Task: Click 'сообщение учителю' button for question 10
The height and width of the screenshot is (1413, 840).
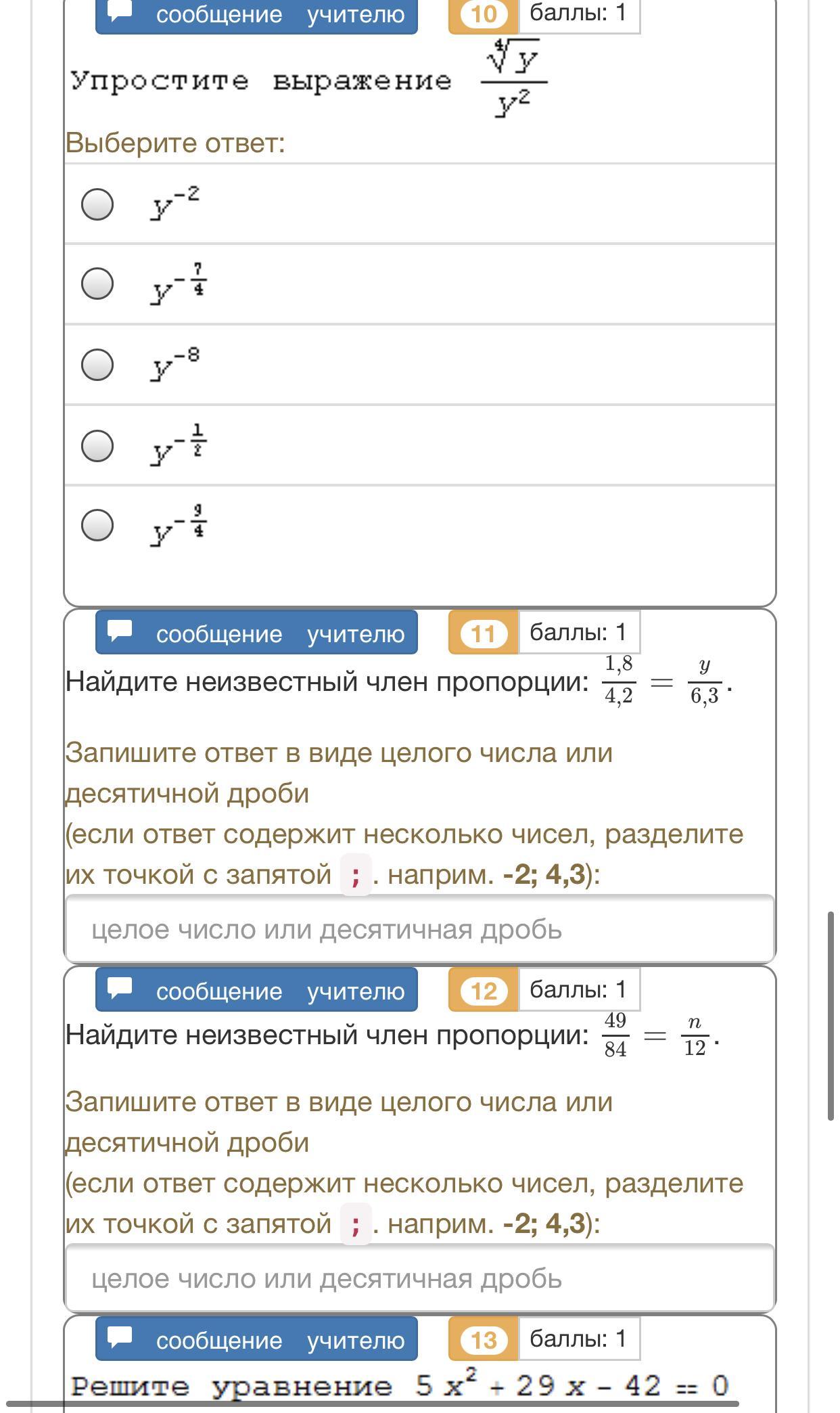Action: pos(256,14)
